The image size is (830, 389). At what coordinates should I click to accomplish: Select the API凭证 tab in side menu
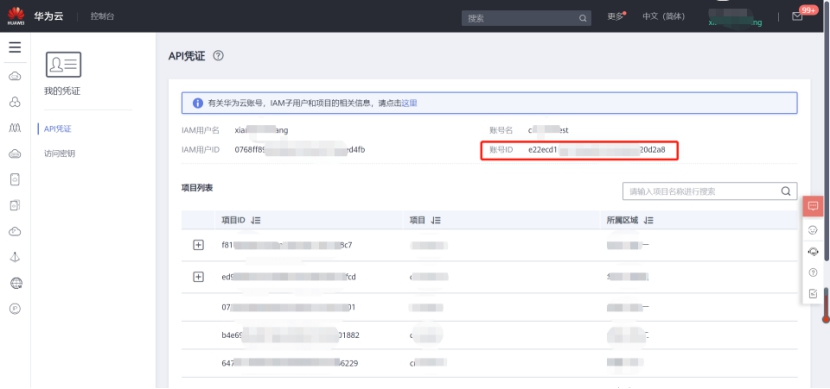pos(58,129)
